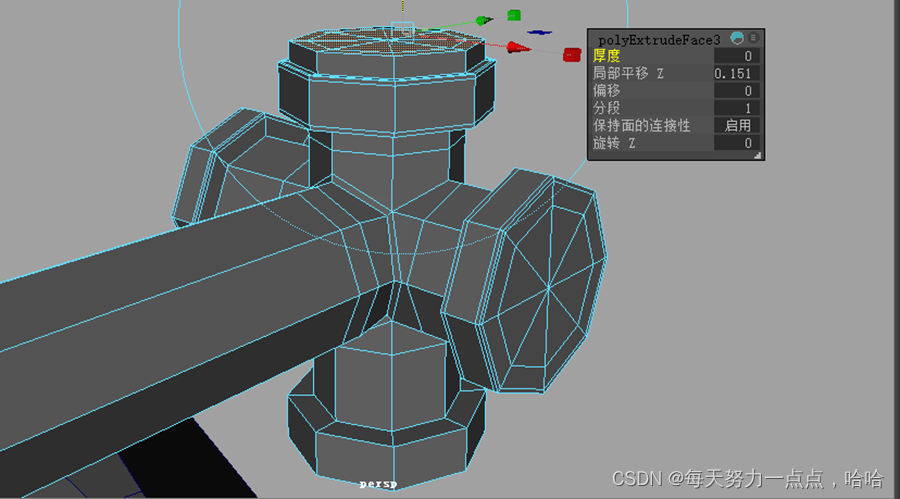Click the 分段 value field

[737, 108]
